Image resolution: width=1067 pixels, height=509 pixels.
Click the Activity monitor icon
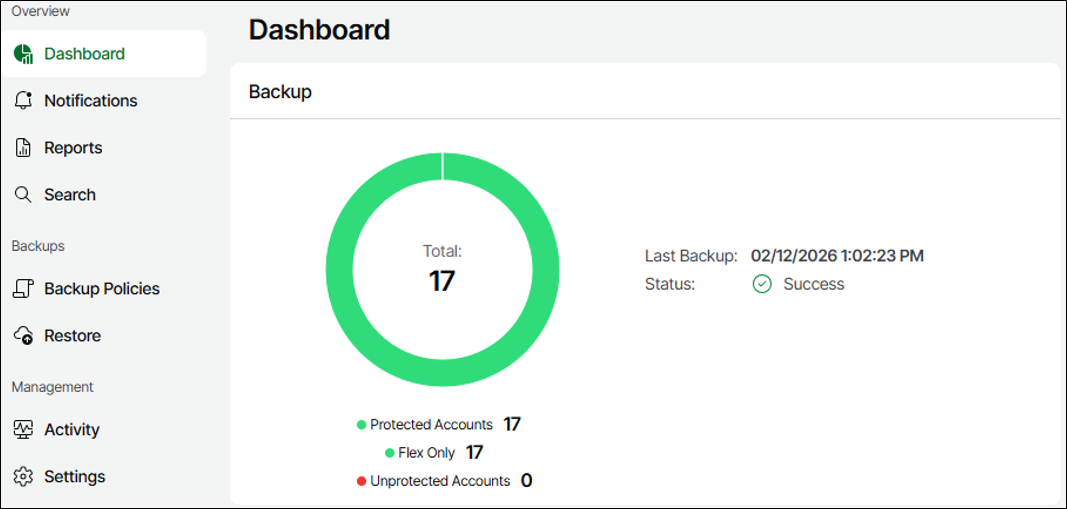tap(23, 430)
